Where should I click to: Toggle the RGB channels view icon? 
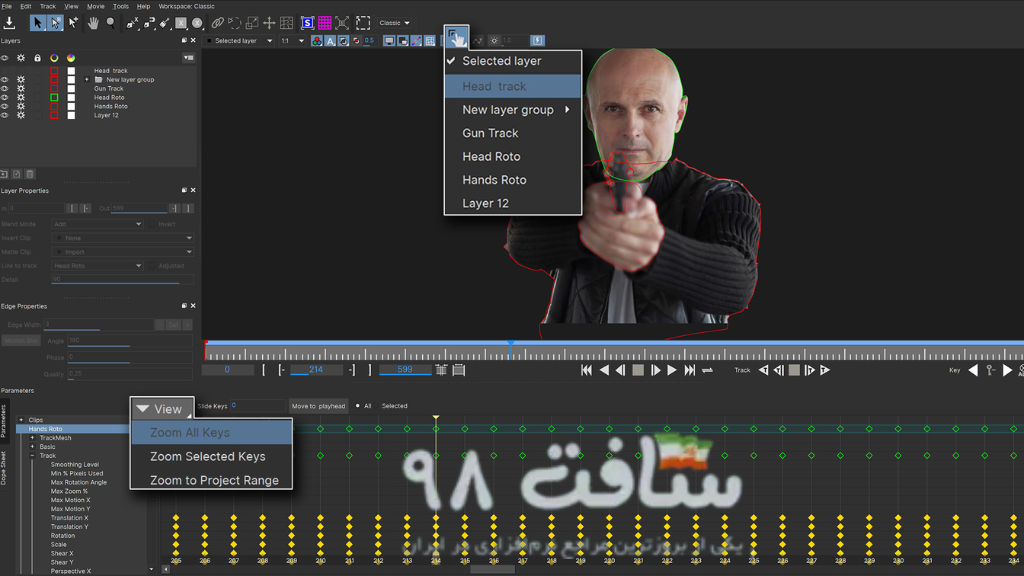pyautogui.click(x=317, y=40)
